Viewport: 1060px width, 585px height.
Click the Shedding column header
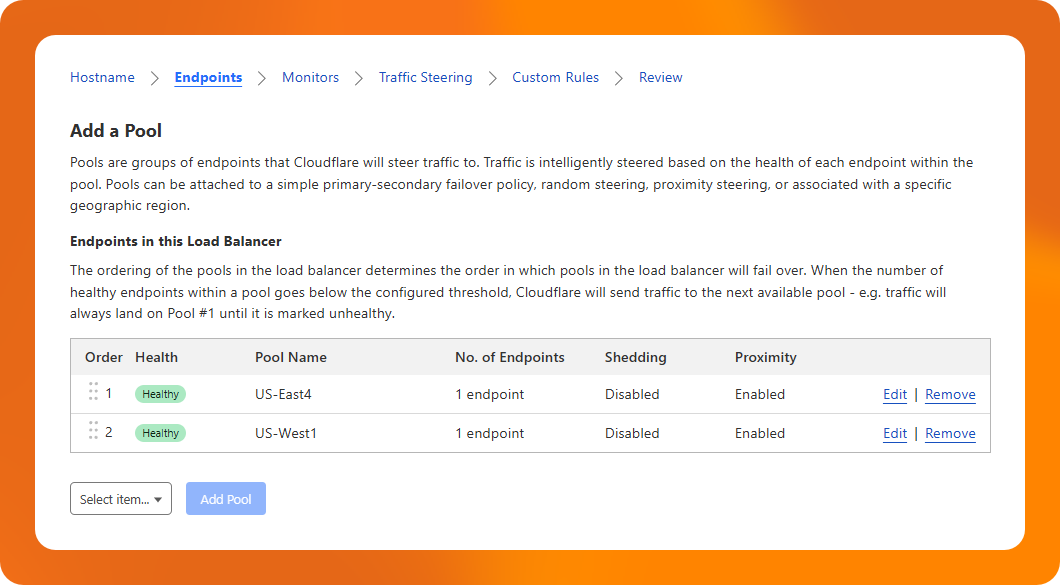click(635, 357)
